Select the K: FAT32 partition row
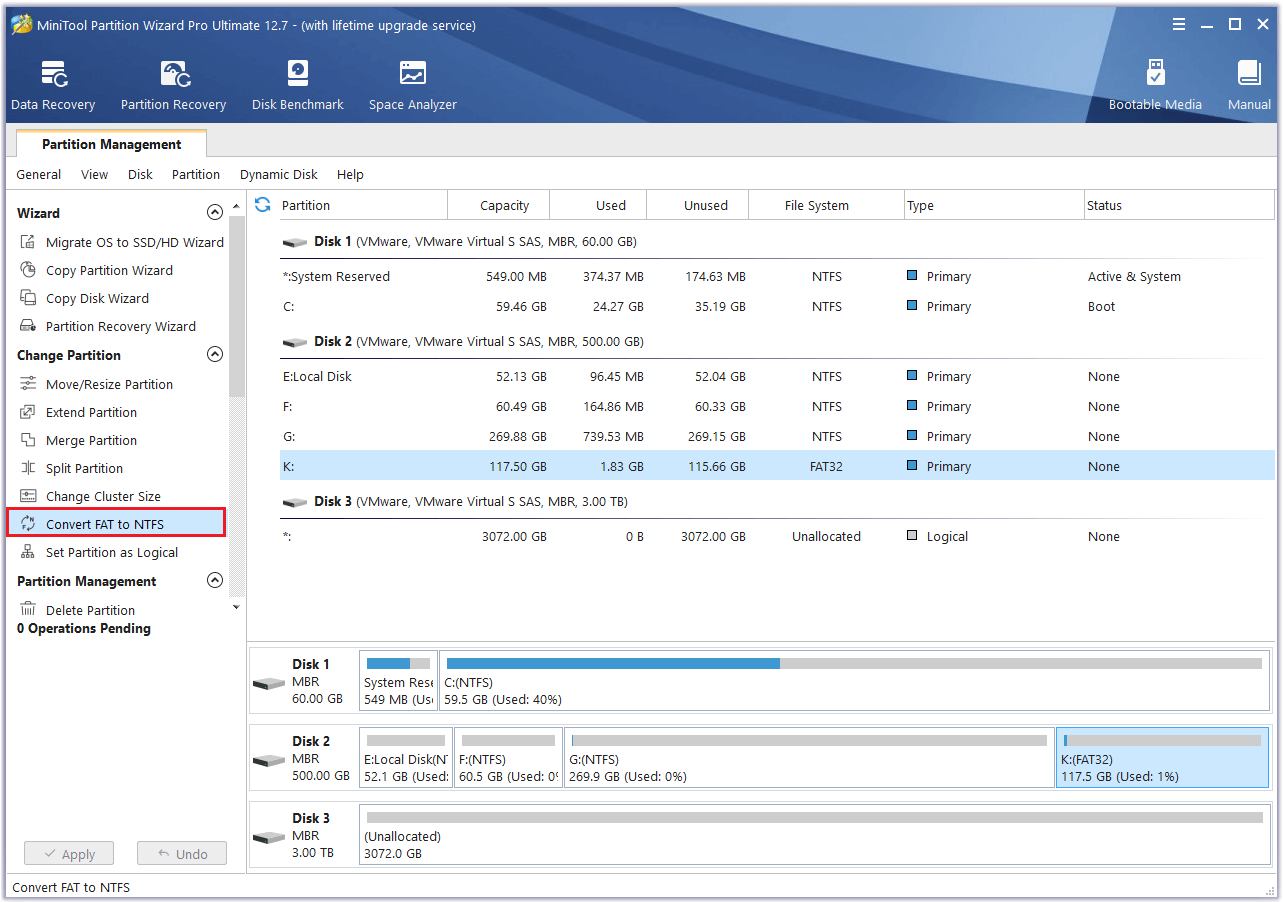Viewport: 1284px width, 902px height. 777,466
